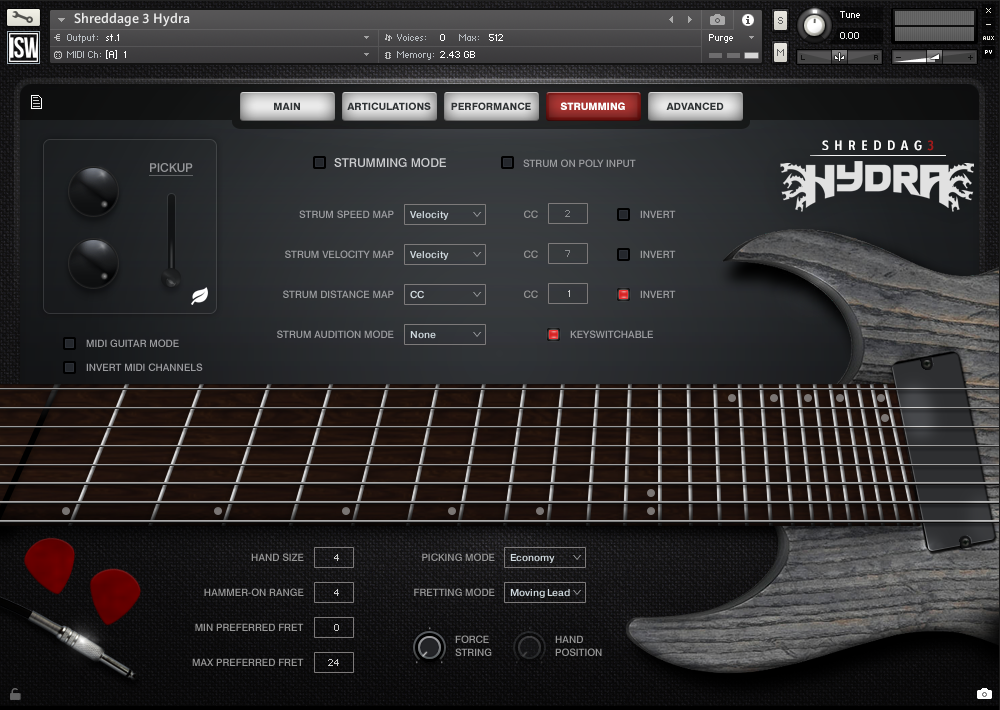The image size is (1000, 710).
Task: Mute the instrument with M button
Action: 780,52
